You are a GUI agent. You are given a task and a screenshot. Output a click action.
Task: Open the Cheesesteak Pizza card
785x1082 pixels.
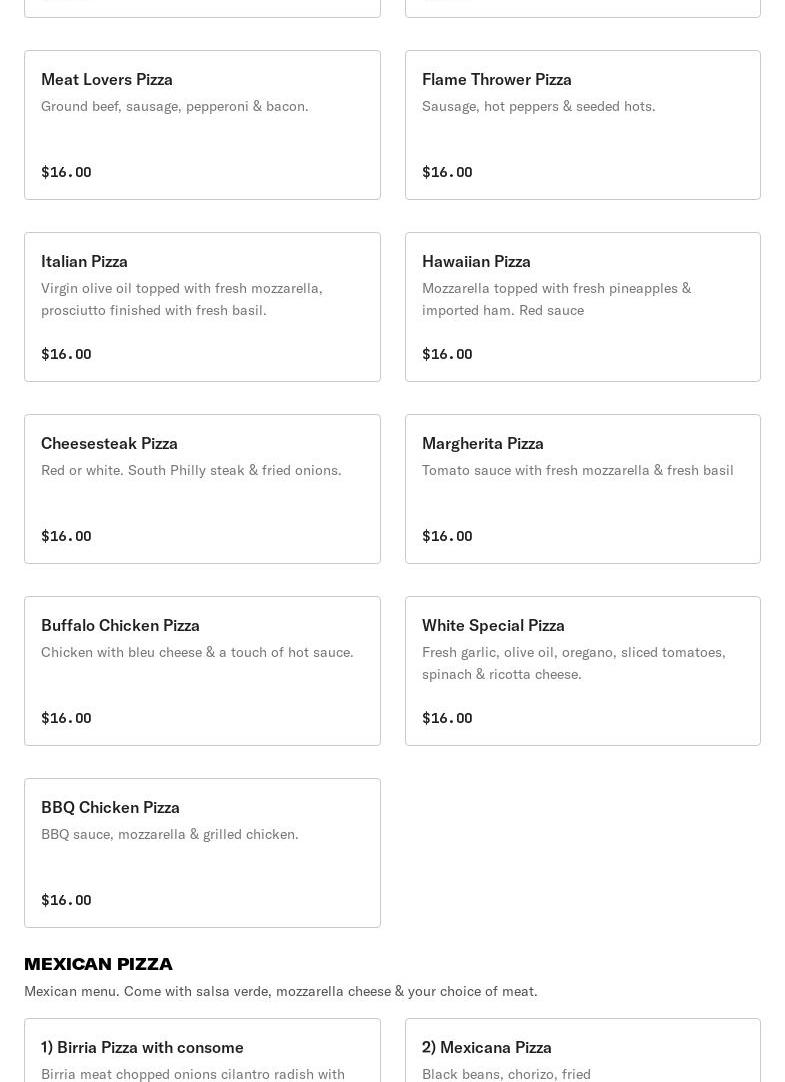[202, 489]
